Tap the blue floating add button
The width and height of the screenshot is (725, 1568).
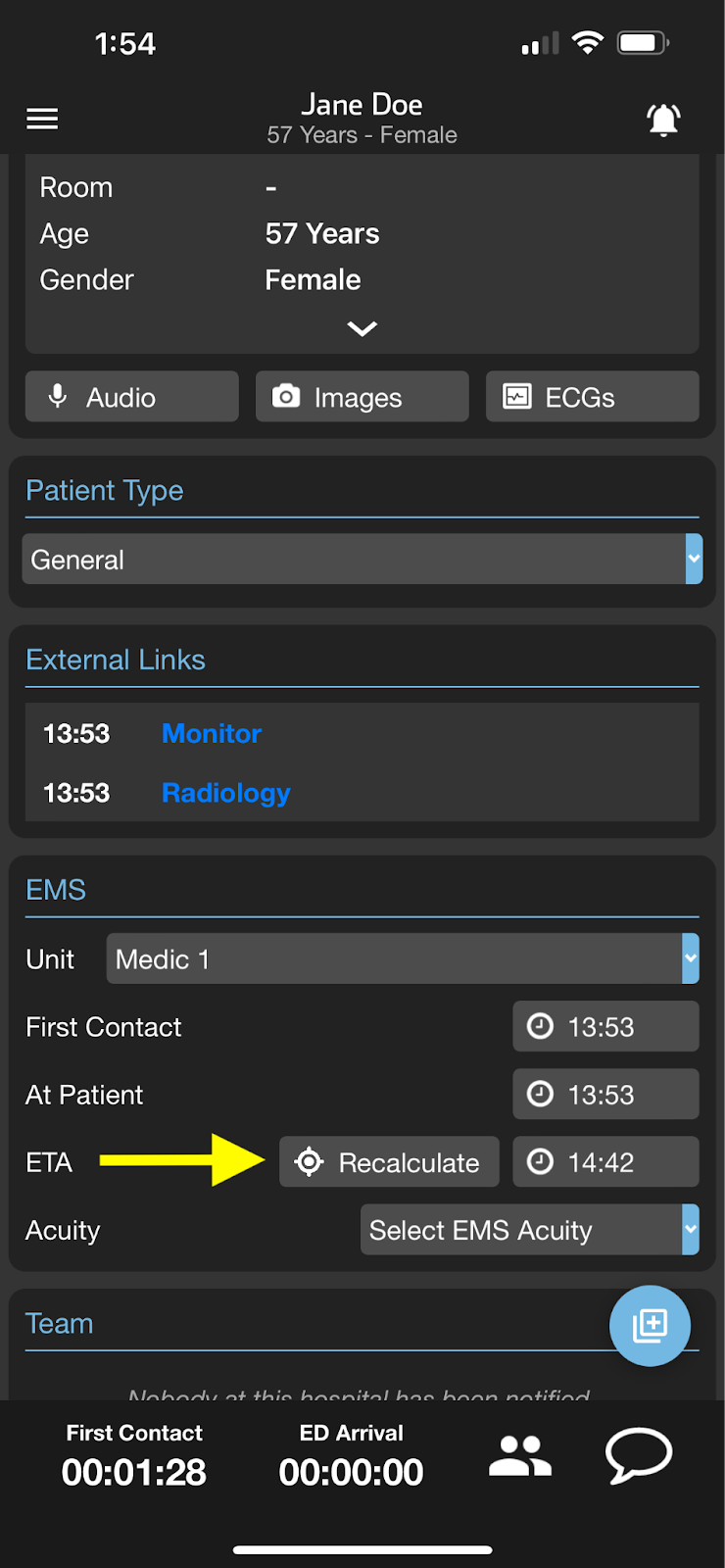click(x=650, y=1325)
